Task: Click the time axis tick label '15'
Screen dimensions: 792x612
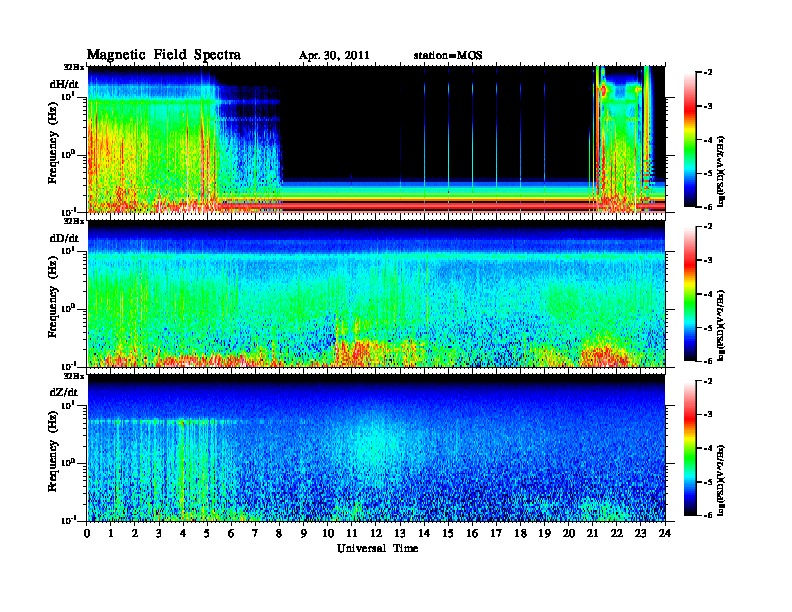Action: click(x=448, y=533)
